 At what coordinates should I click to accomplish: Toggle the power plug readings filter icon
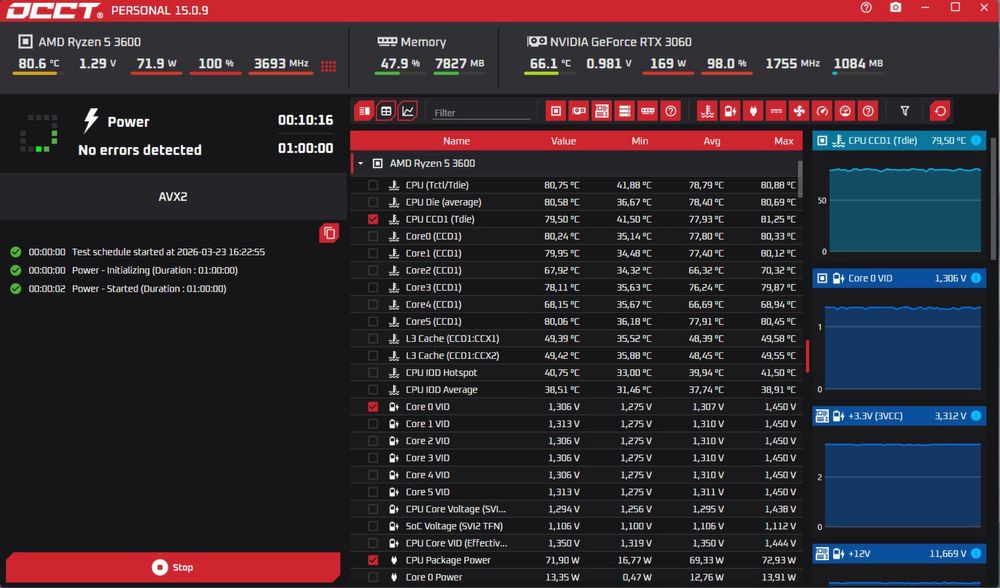coord(753,111)
